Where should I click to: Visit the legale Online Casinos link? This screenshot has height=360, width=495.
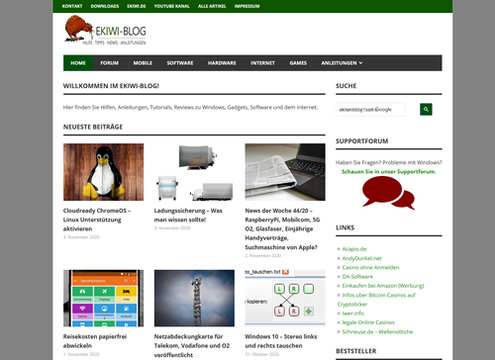(x=368, y=322)
